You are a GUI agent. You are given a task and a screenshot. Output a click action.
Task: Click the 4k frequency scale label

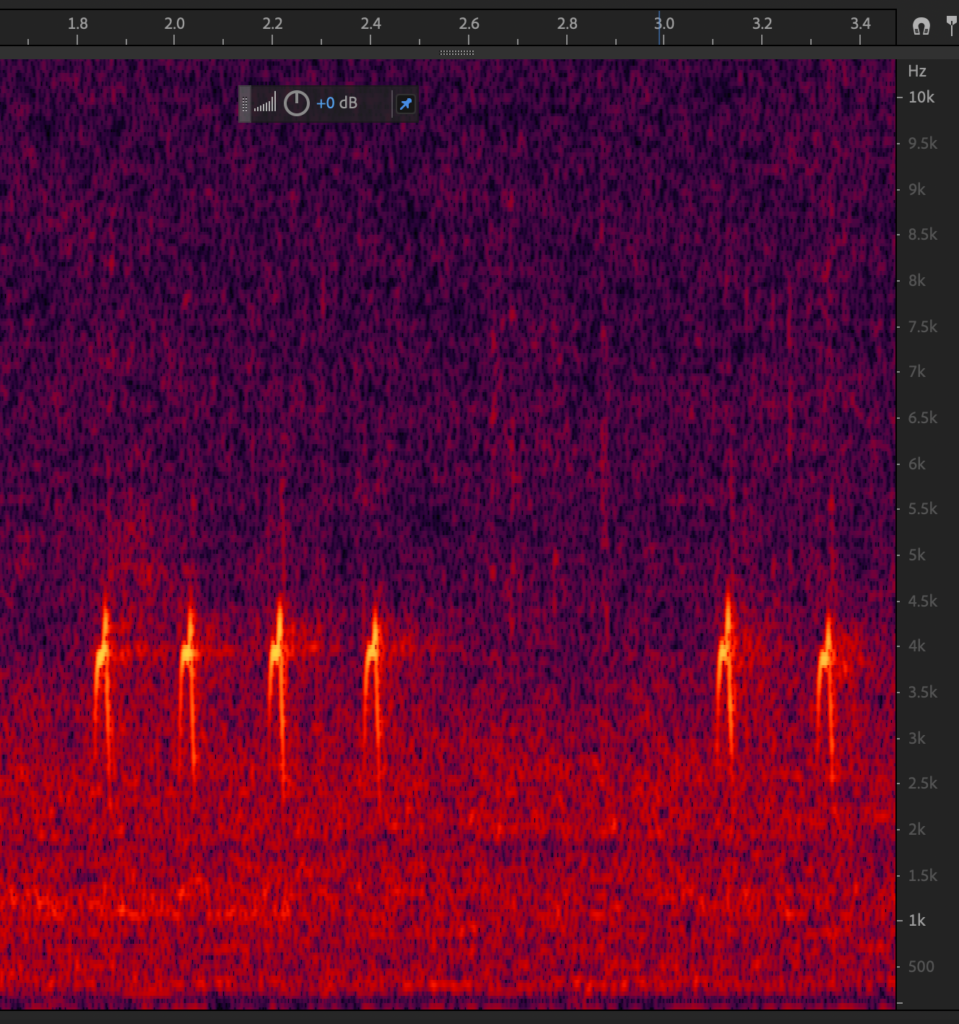917,646
